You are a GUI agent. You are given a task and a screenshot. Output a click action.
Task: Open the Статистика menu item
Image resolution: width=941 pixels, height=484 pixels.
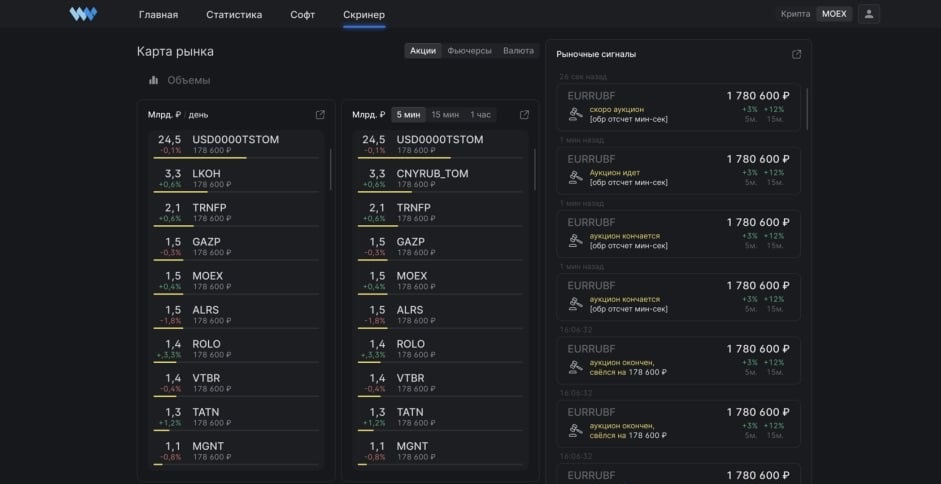pyautogui.click(x=234, y=15)
